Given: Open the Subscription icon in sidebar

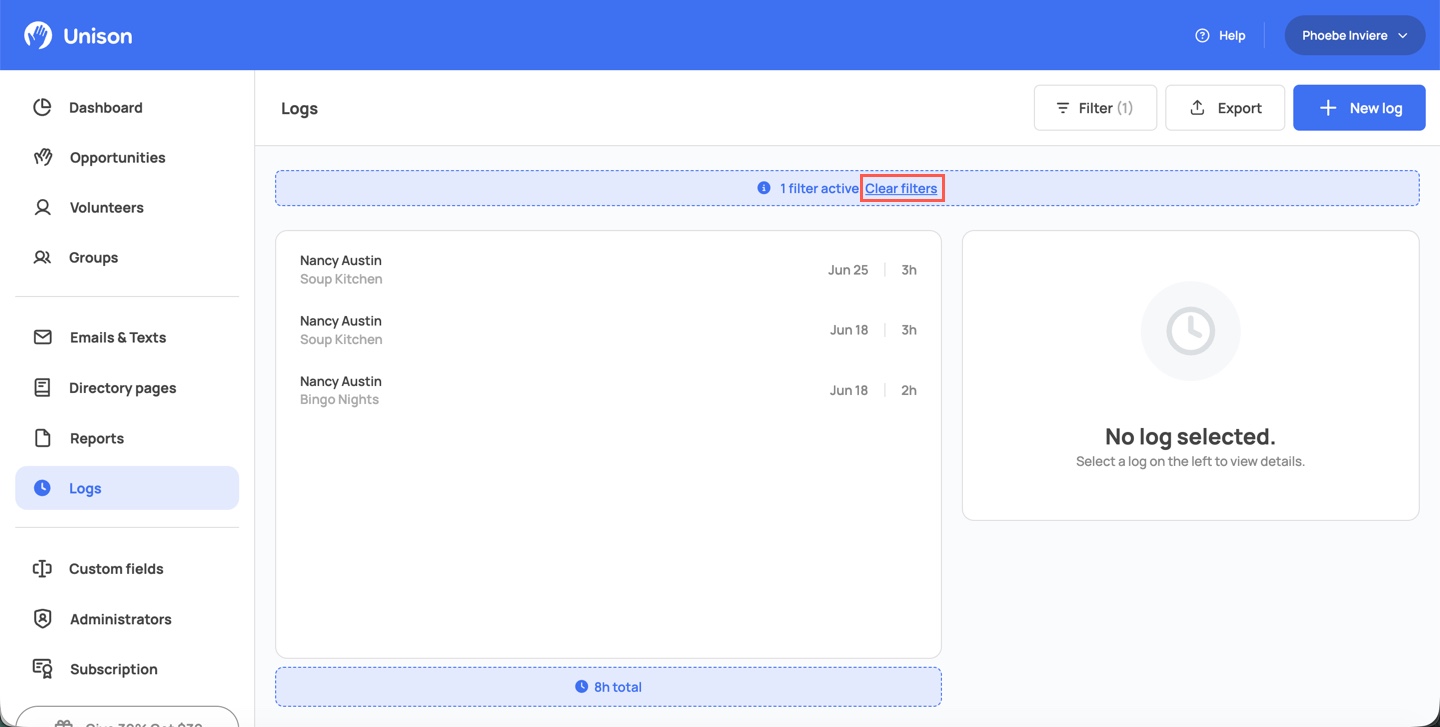Looking at the screenshot, I should pos(42,668).
